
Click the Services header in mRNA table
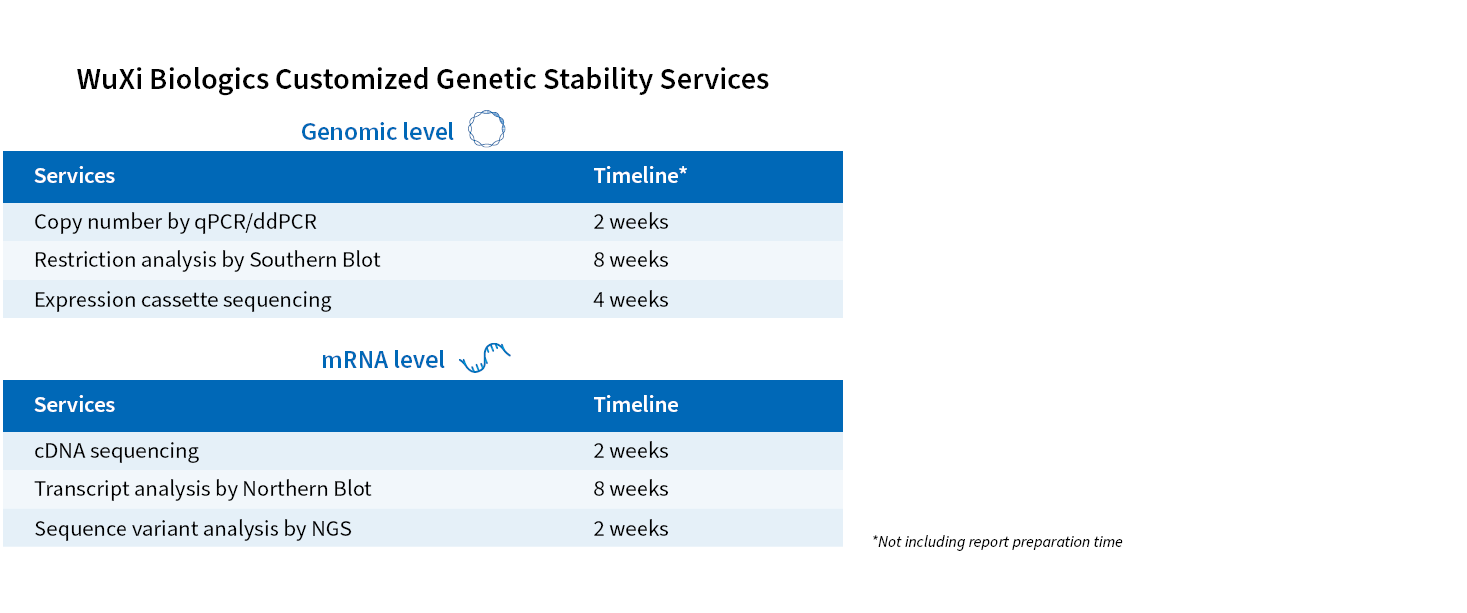pos(75,405)
